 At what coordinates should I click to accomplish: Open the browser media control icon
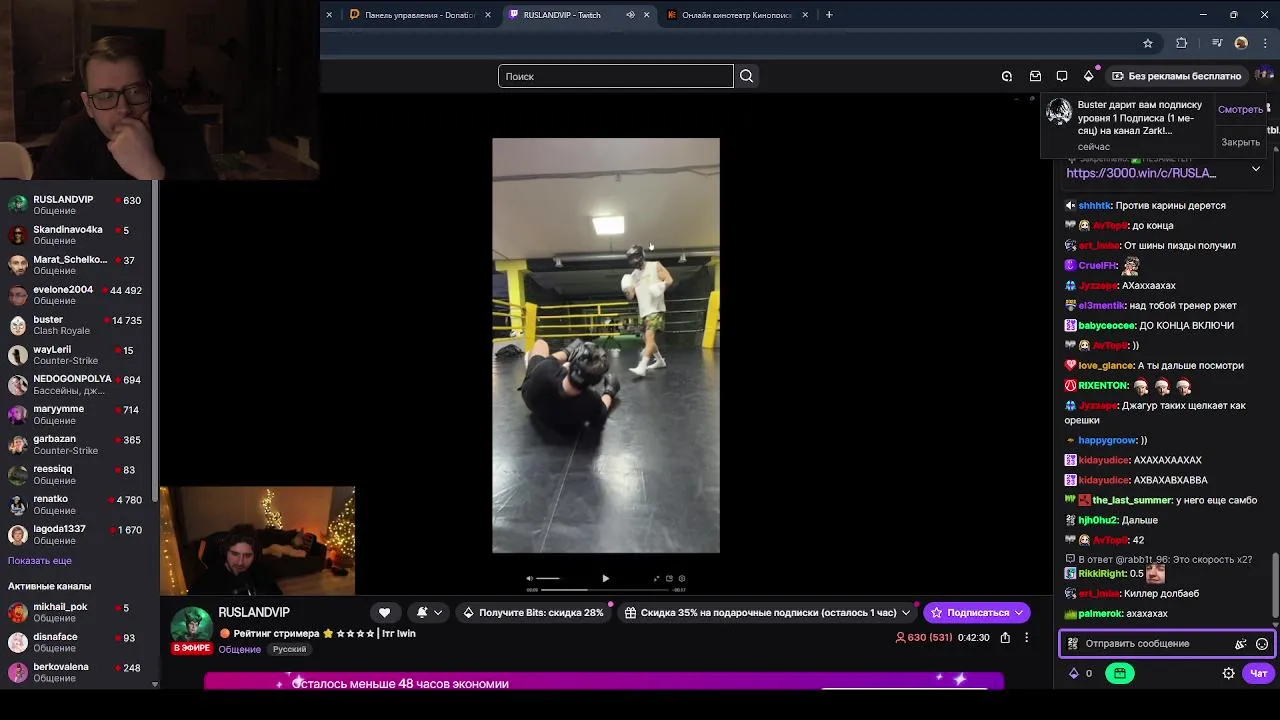(x=1217, y=43)
